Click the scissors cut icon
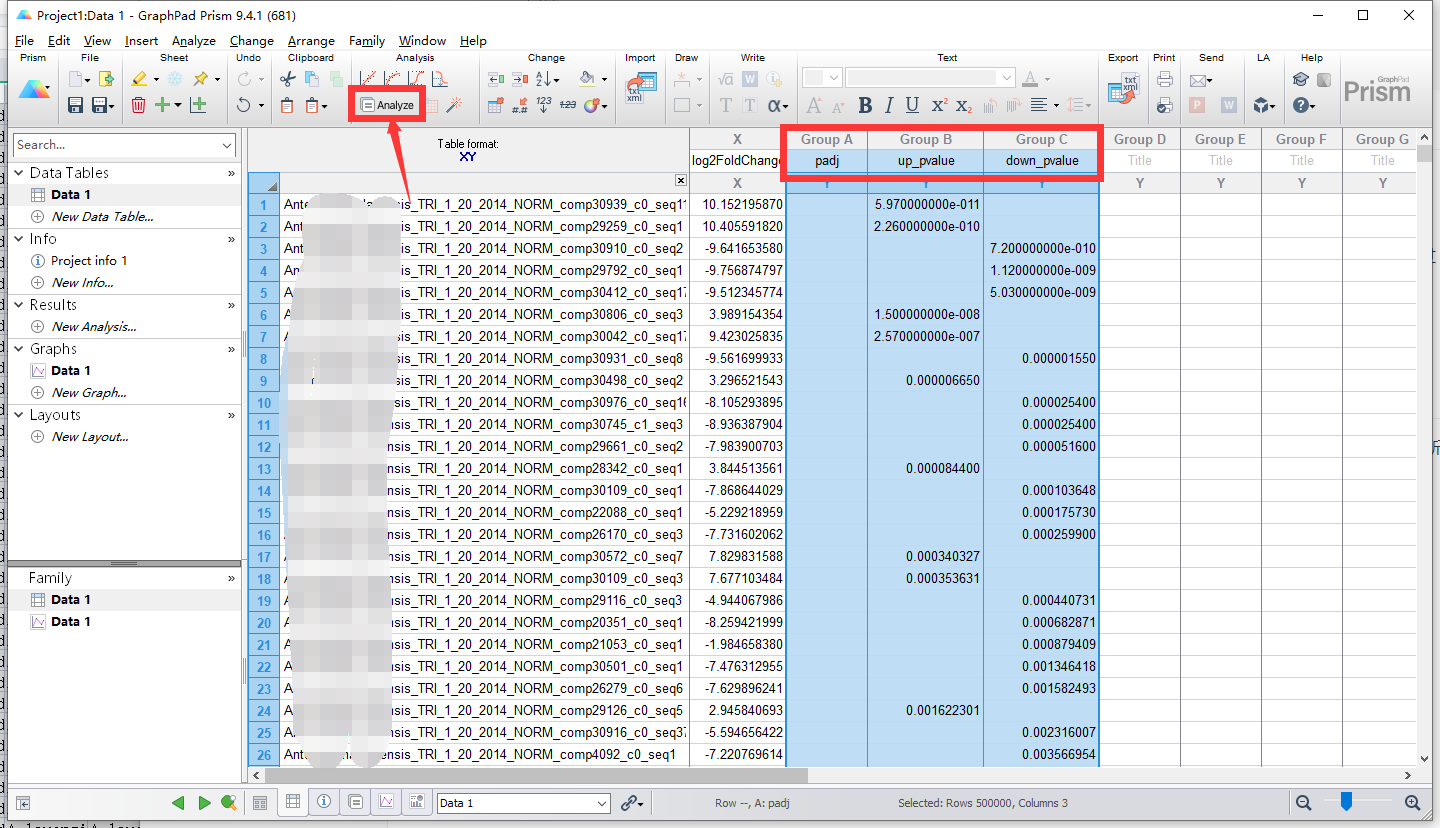 (288, 79)
